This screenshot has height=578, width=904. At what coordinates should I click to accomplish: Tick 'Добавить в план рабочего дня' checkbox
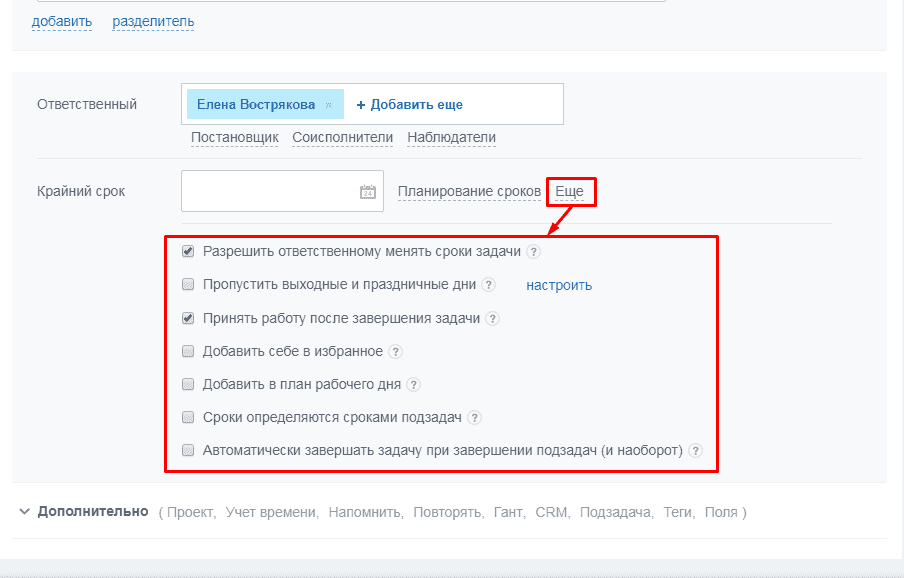188,385
